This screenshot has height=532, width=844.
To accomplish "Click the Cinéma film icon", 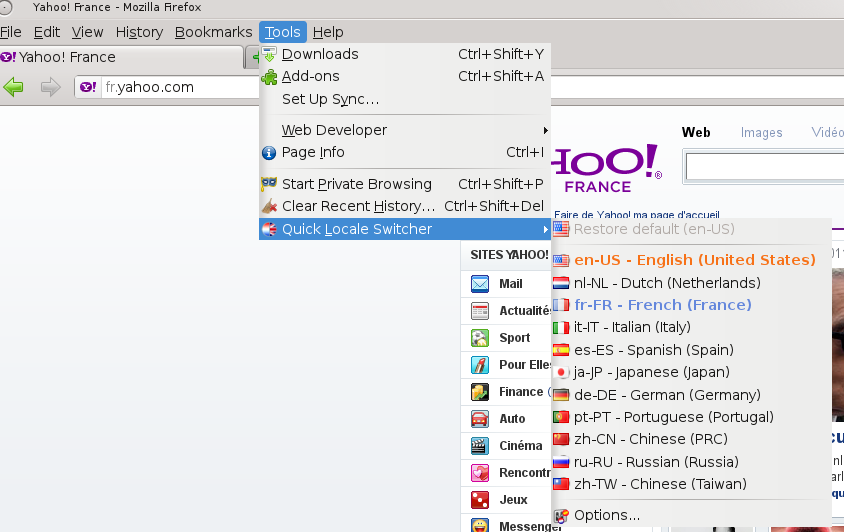I will (x=480, y=446).
